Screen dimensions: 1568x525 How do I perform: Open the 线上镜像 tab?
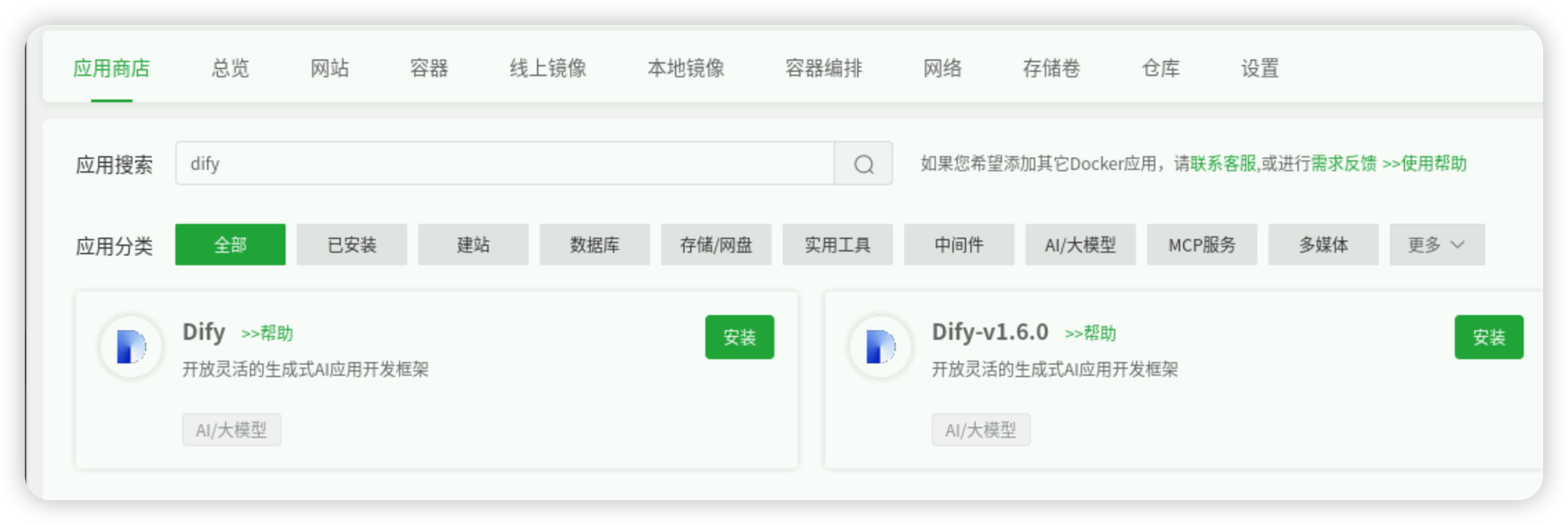(x=548, y=68)
